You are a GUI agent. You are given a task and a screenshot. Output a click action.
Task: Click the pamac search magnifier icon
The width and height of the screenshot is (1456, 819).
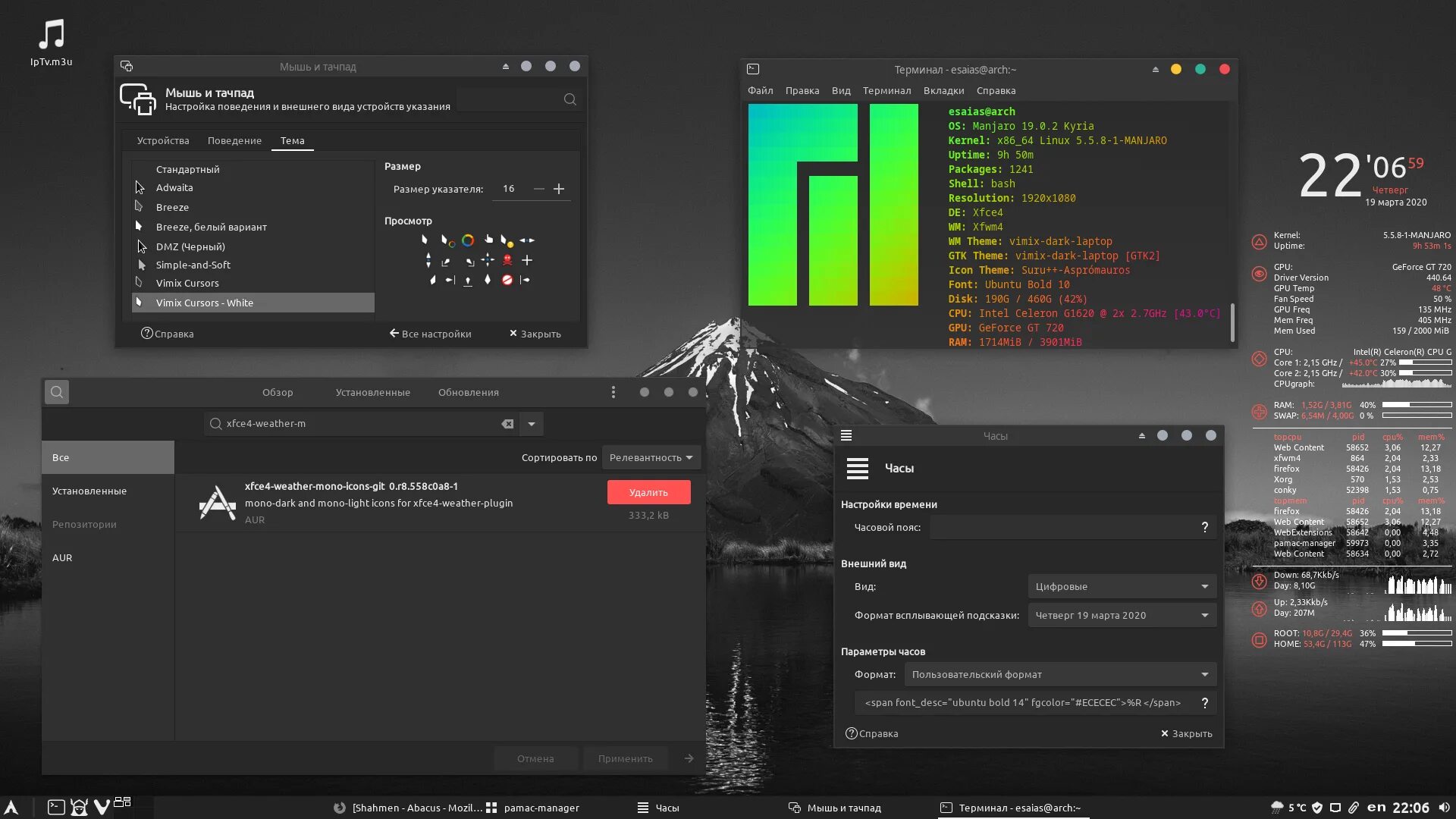[57, 392]
